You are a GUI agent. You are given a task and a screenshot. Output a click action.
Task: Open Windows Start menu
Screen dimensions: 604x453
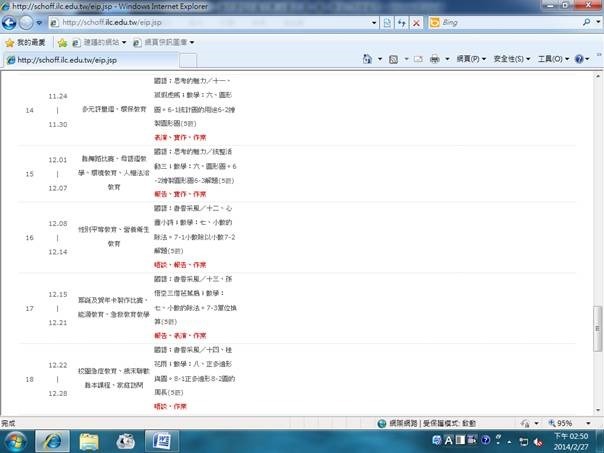coord(19,440)
